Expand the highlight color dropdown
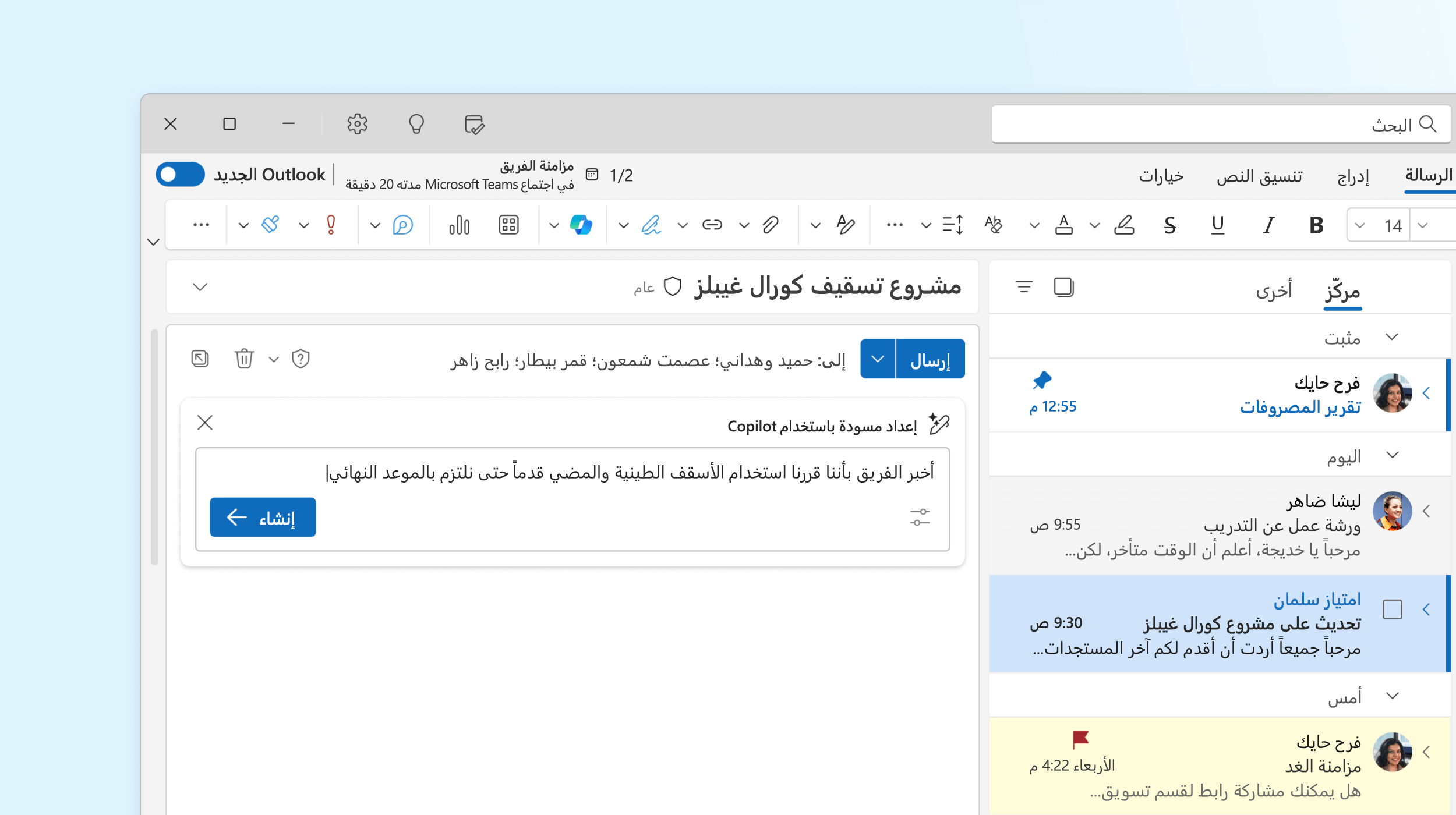 pos(1095,225)
